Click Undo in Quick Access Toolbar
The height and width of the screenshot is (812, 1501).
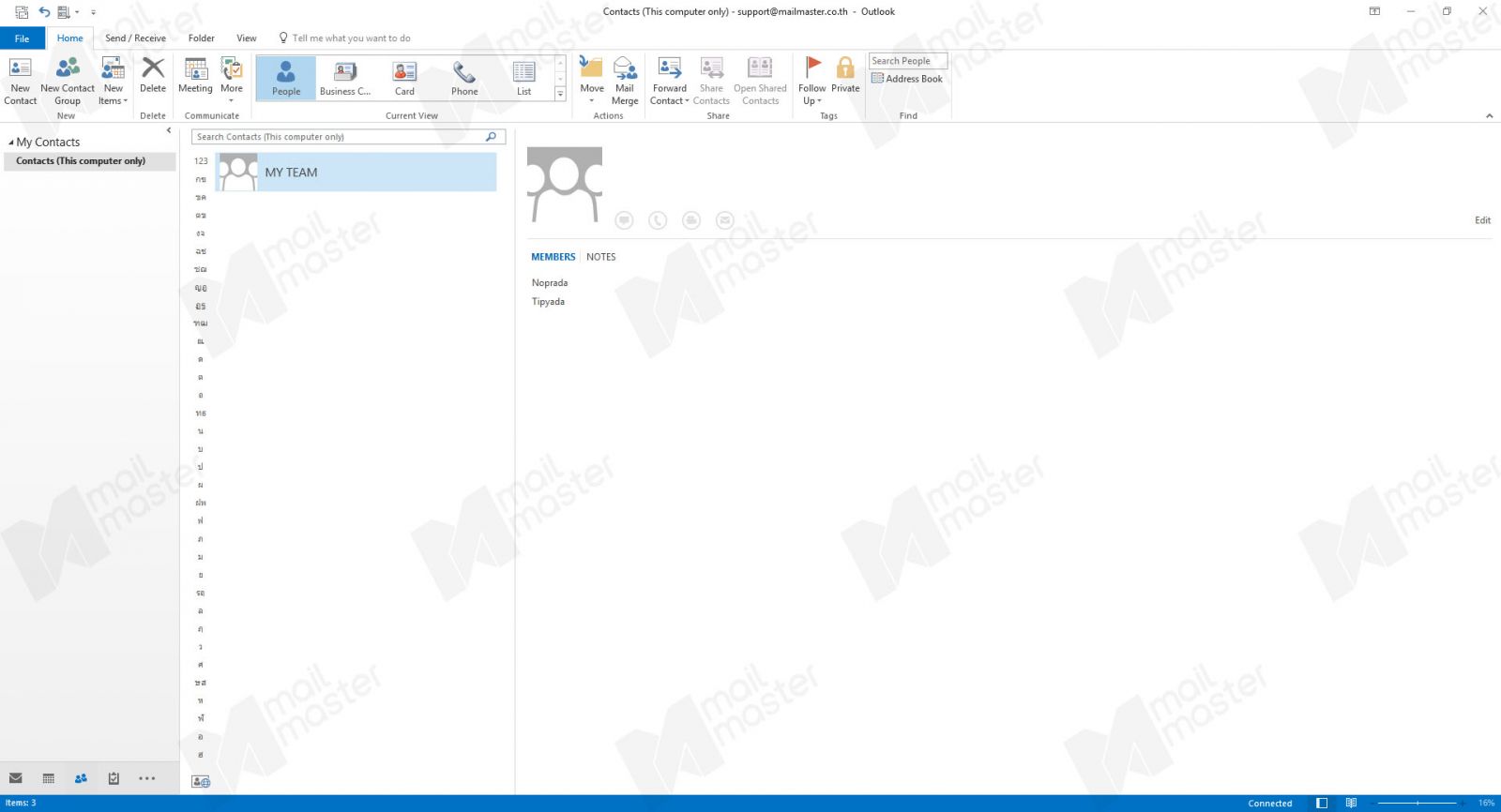pyautogui.click(x=44, y=12)
